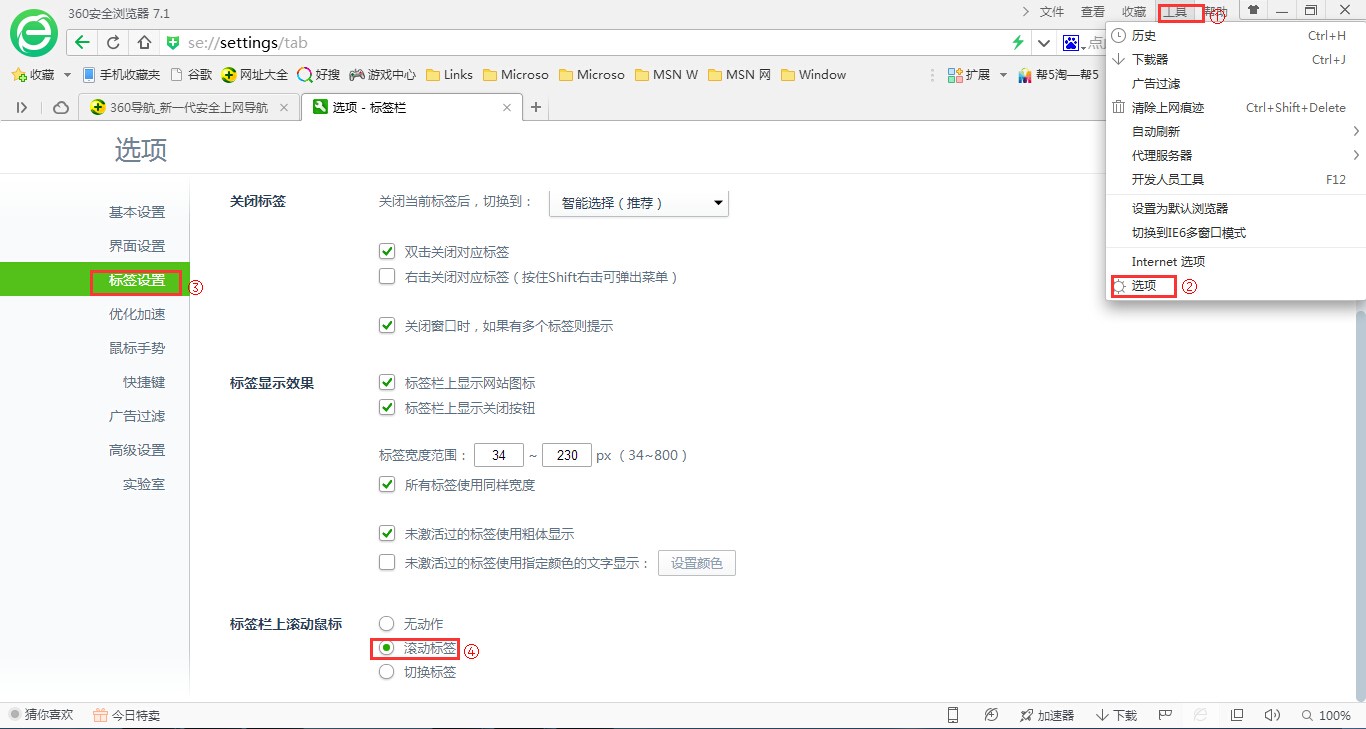Click the multi-window icon in status bar

coord(1237,715)
